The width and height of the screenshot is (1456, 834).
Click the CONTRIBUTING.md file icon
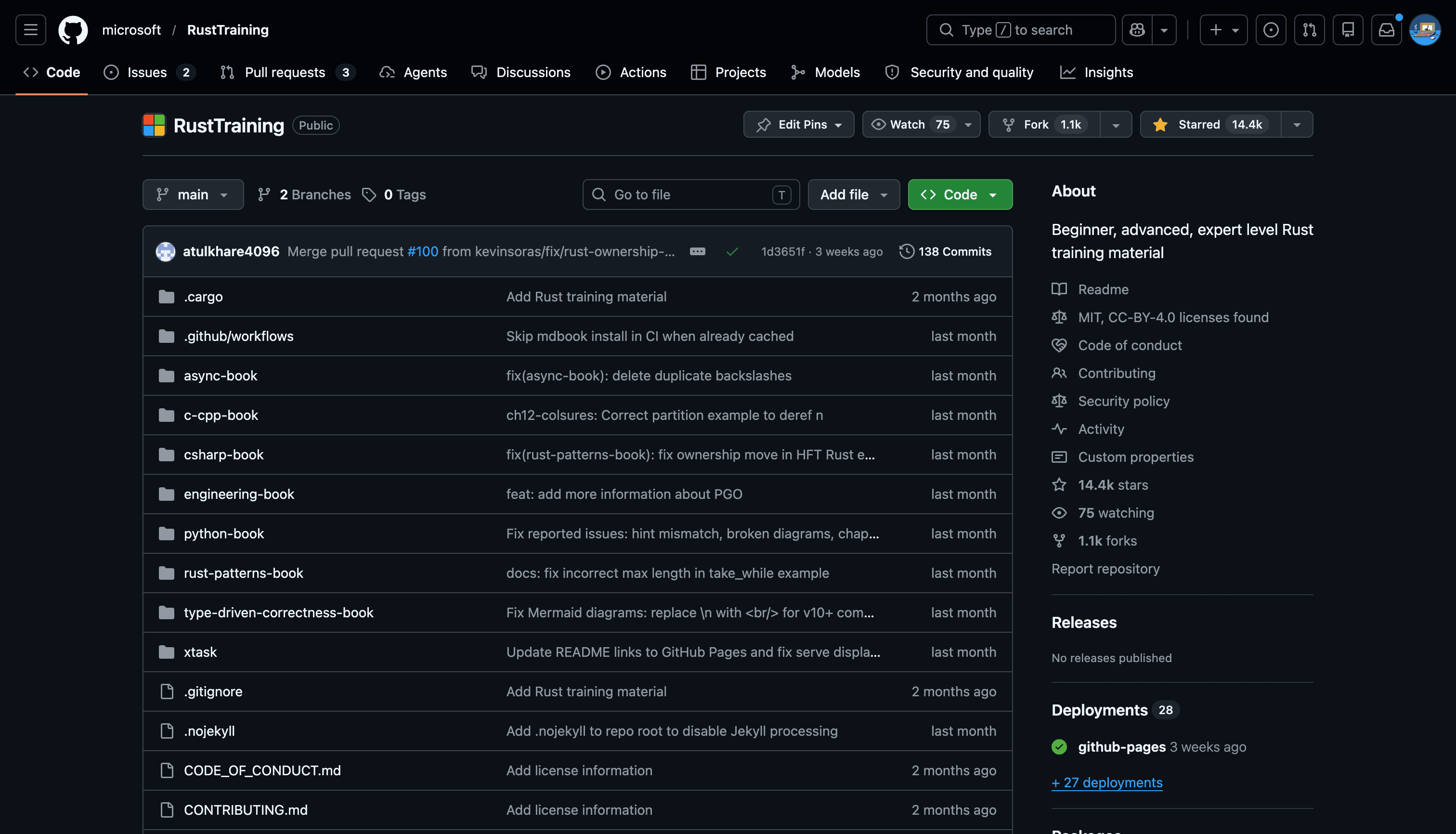(167, 810)
